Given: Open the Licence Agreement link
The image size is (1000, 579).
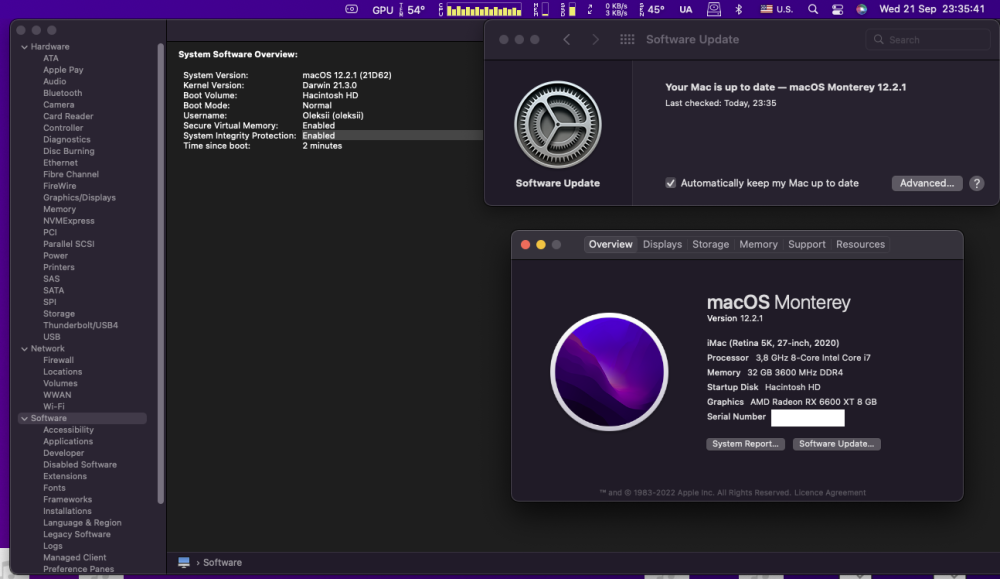Looking at the screenshot, I should (830, 492).
